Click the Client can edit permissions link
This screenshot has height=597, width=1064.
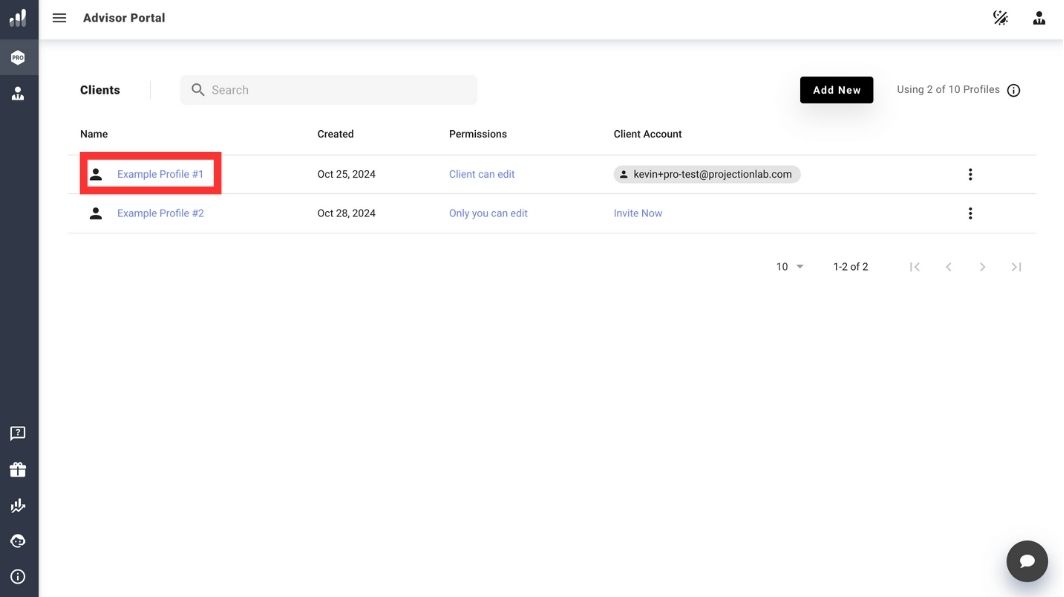pyautogui.click(x=481, y=173)
